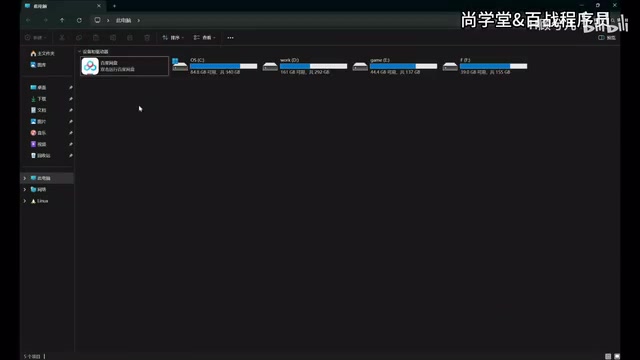The width and height of the screenshot is (640, 360).
Task: Expand Linux in the navigation tree
Action: [25, 201]
